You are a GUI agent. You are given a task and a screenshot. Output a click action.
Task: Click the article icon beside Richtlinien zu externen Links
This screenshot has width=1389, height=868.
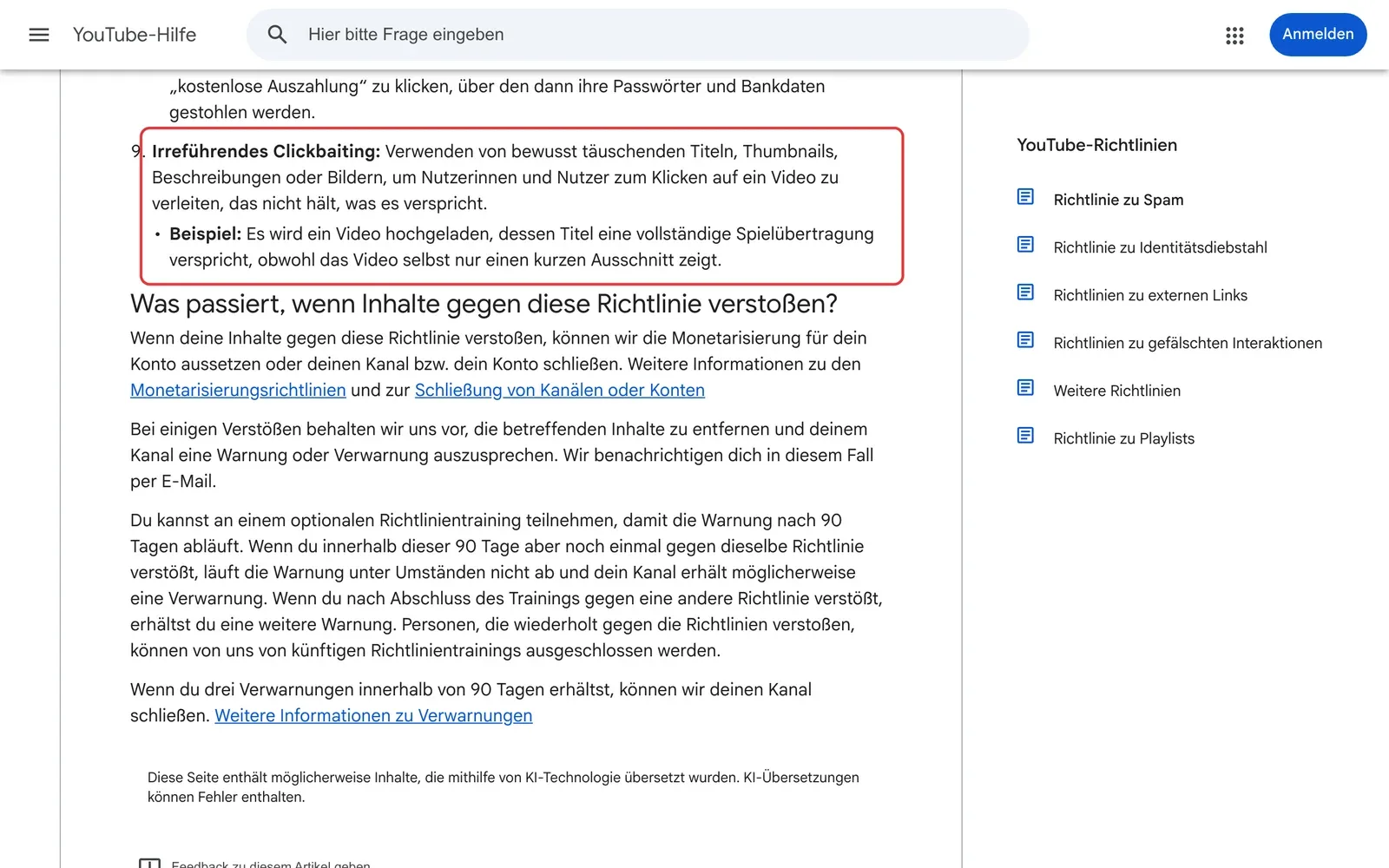tap(1025, 293)
